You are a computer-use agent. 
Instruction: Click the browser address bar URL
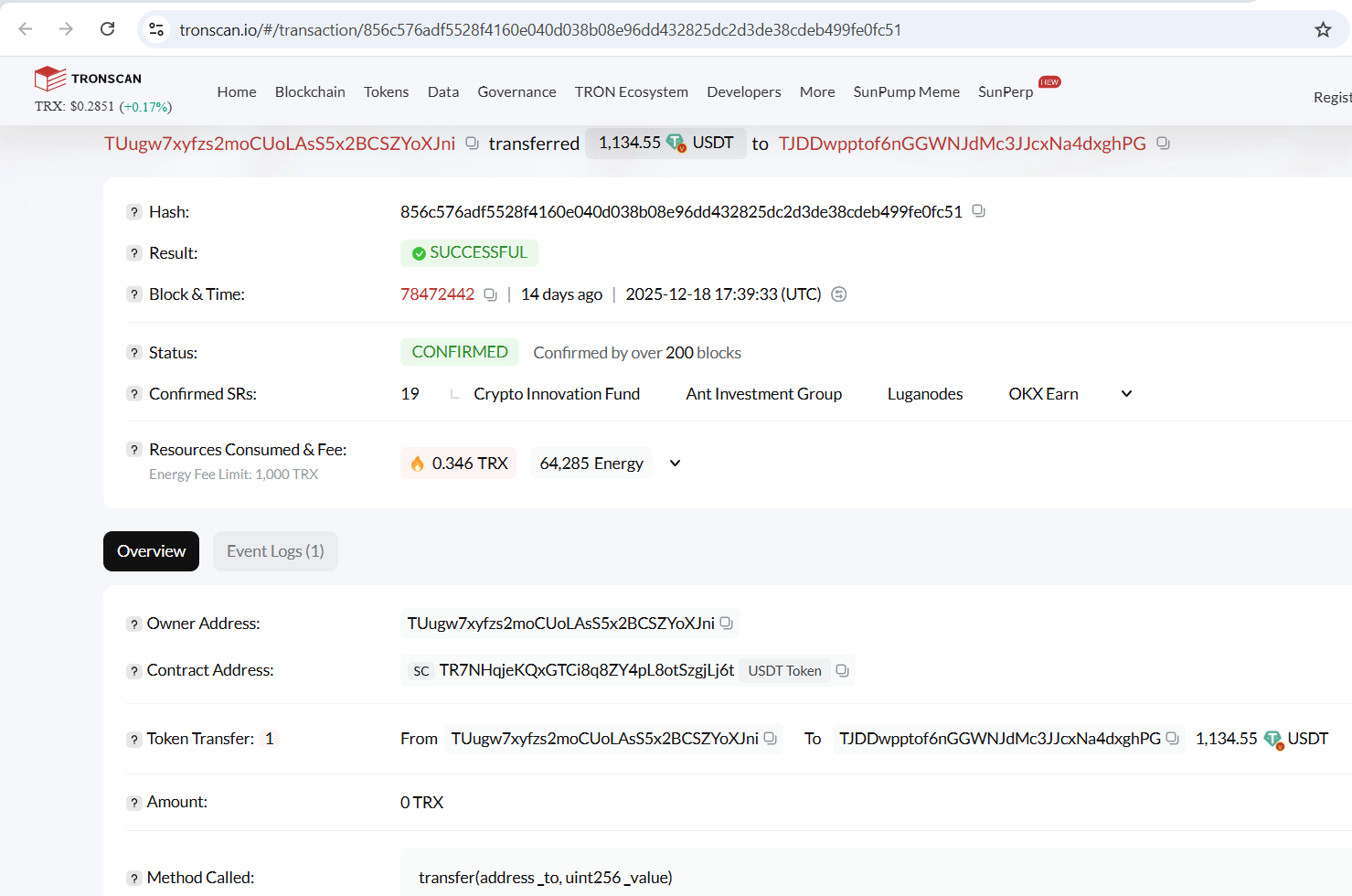click(540, 29)
